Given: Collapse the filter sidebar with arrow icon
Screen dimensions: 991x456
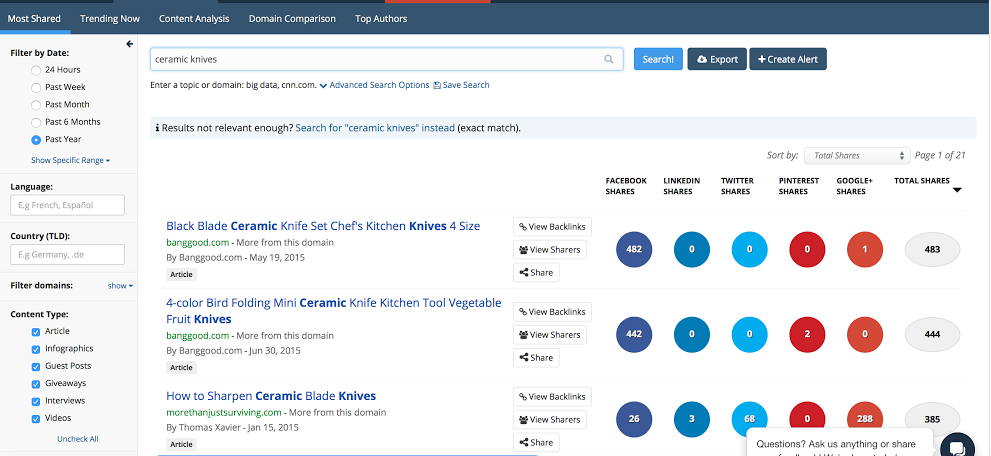Looking at the screenshot, I should (129, 44).
